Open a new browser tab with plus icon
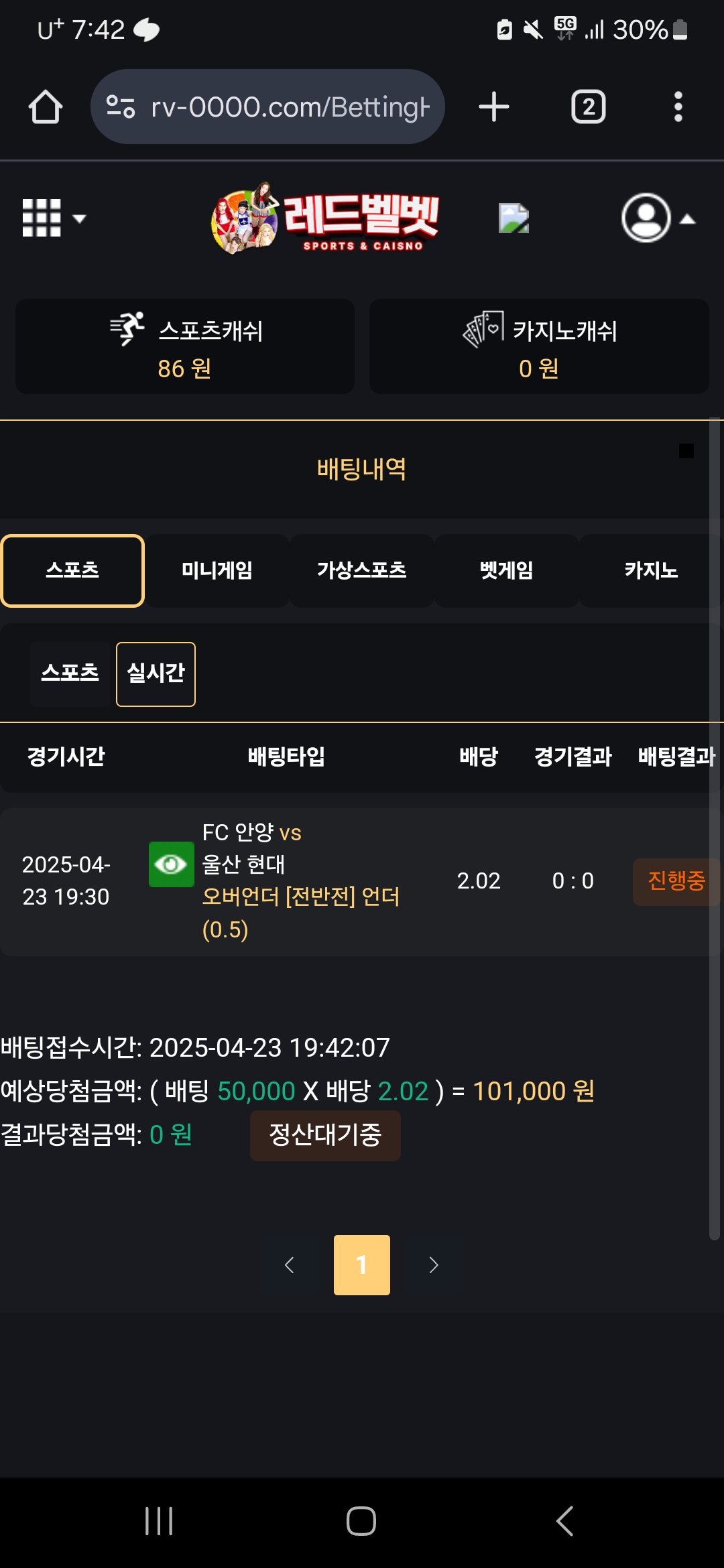Viewport: 724px width, 1568px height. (x=494, y=107)
